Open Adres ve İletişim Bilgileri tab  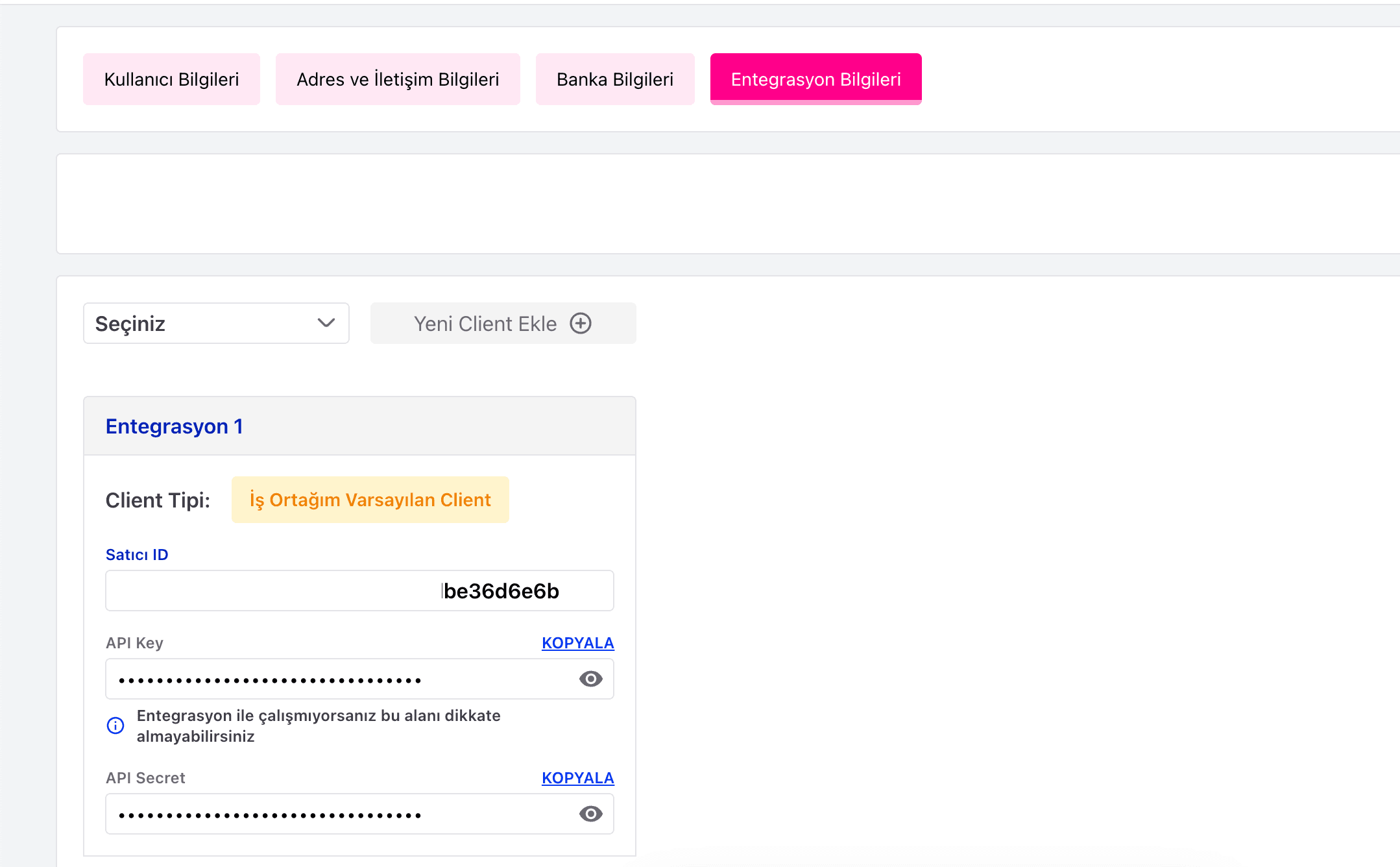pyautogui.click(x=398, y=79)
